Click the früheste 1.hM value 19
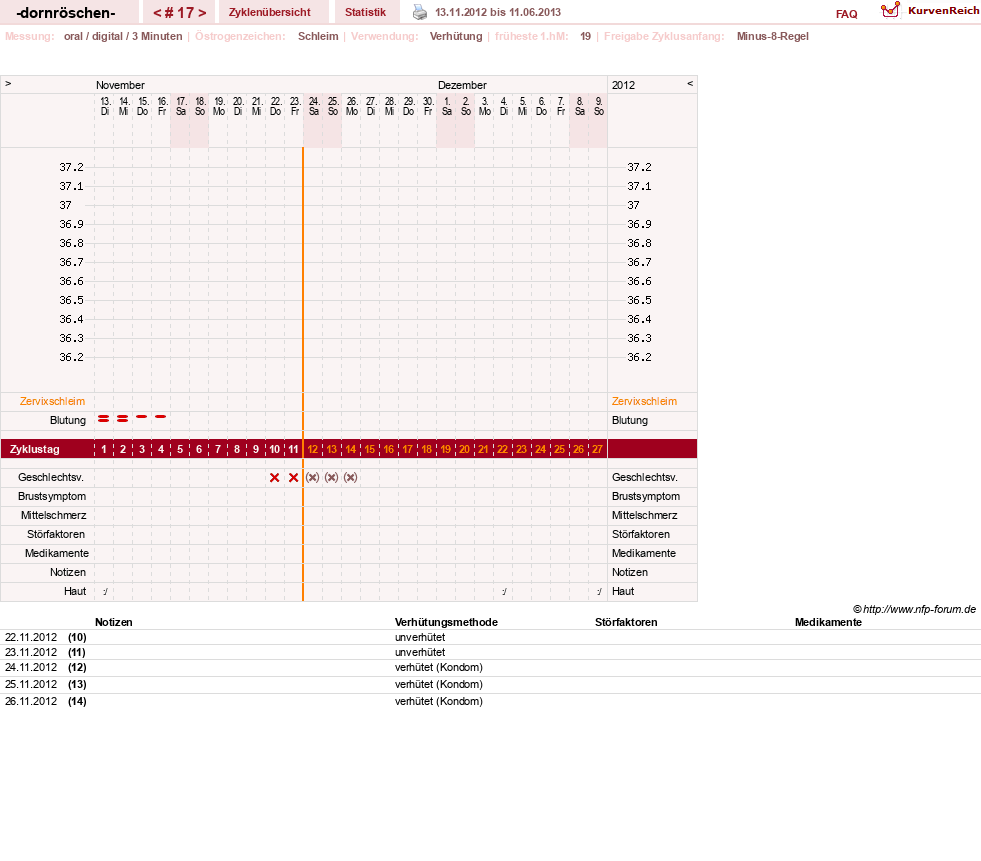This screenshot has width=981, height=861. [586, 36]
